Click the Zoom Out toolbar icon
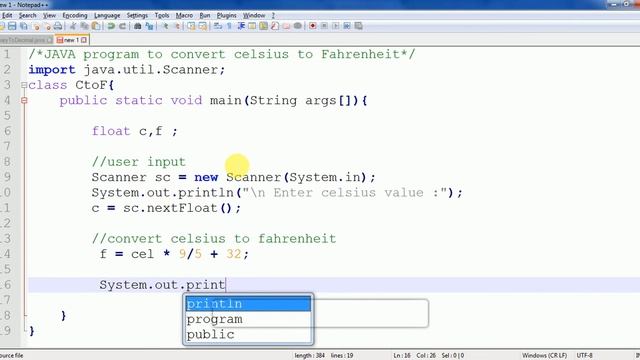640x360 pixels. point(177,26)
